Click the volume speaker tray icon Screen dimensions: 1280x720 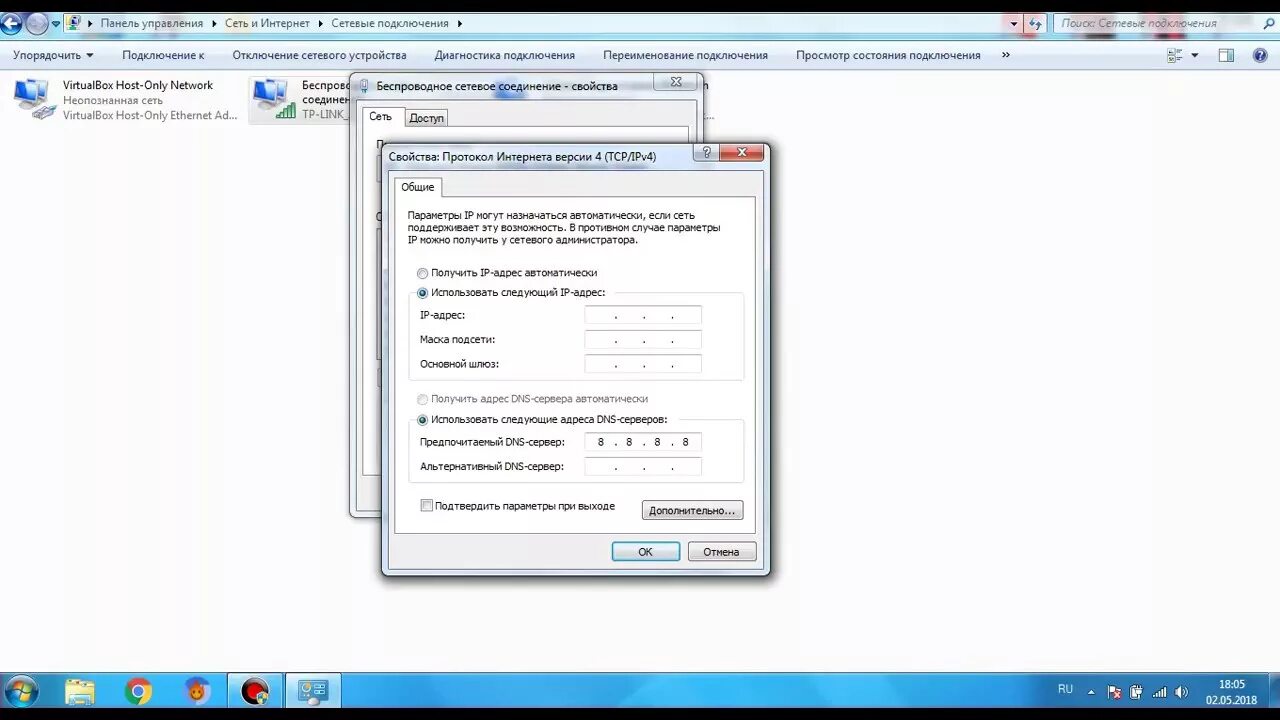click(1181, 692)
